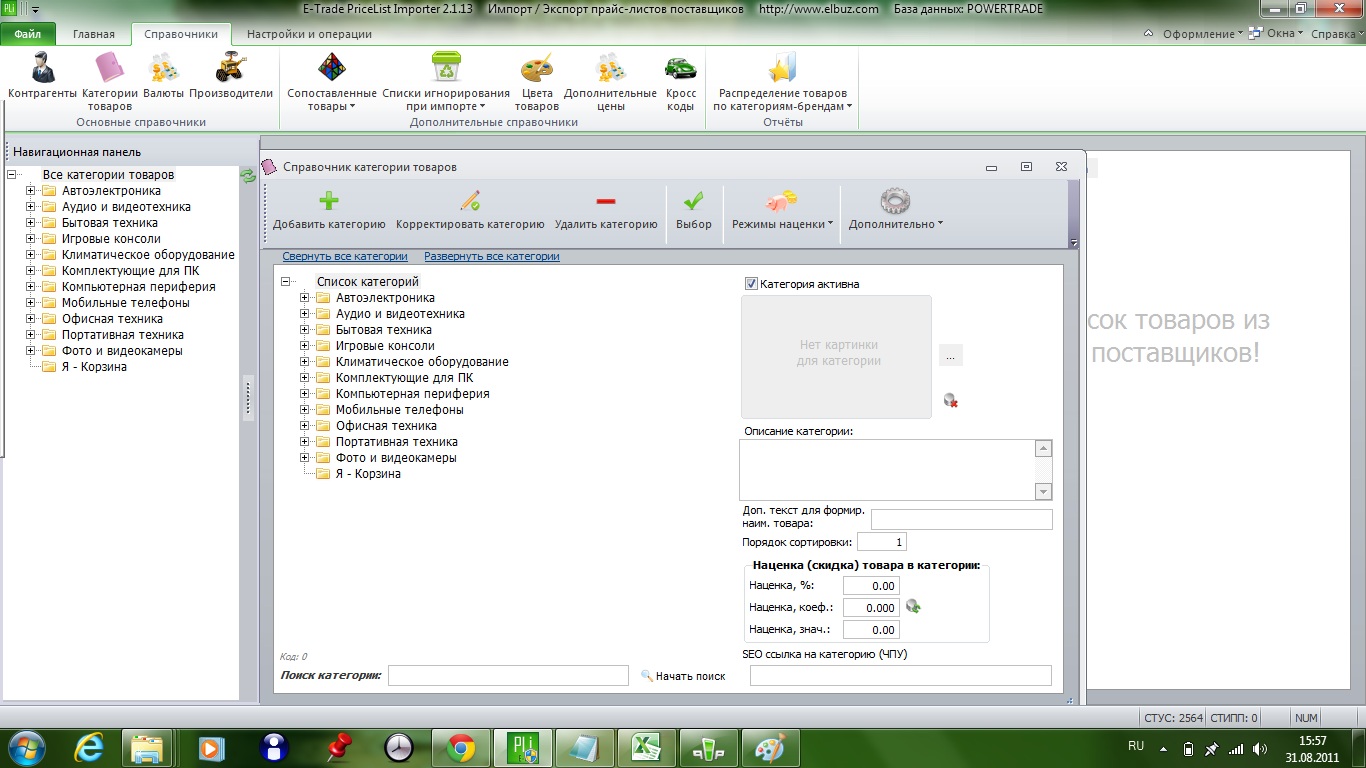The height and width of the screenshot is (768, 1366).
Task: Click the Поиск категории input field
Action: pos(508,676)
